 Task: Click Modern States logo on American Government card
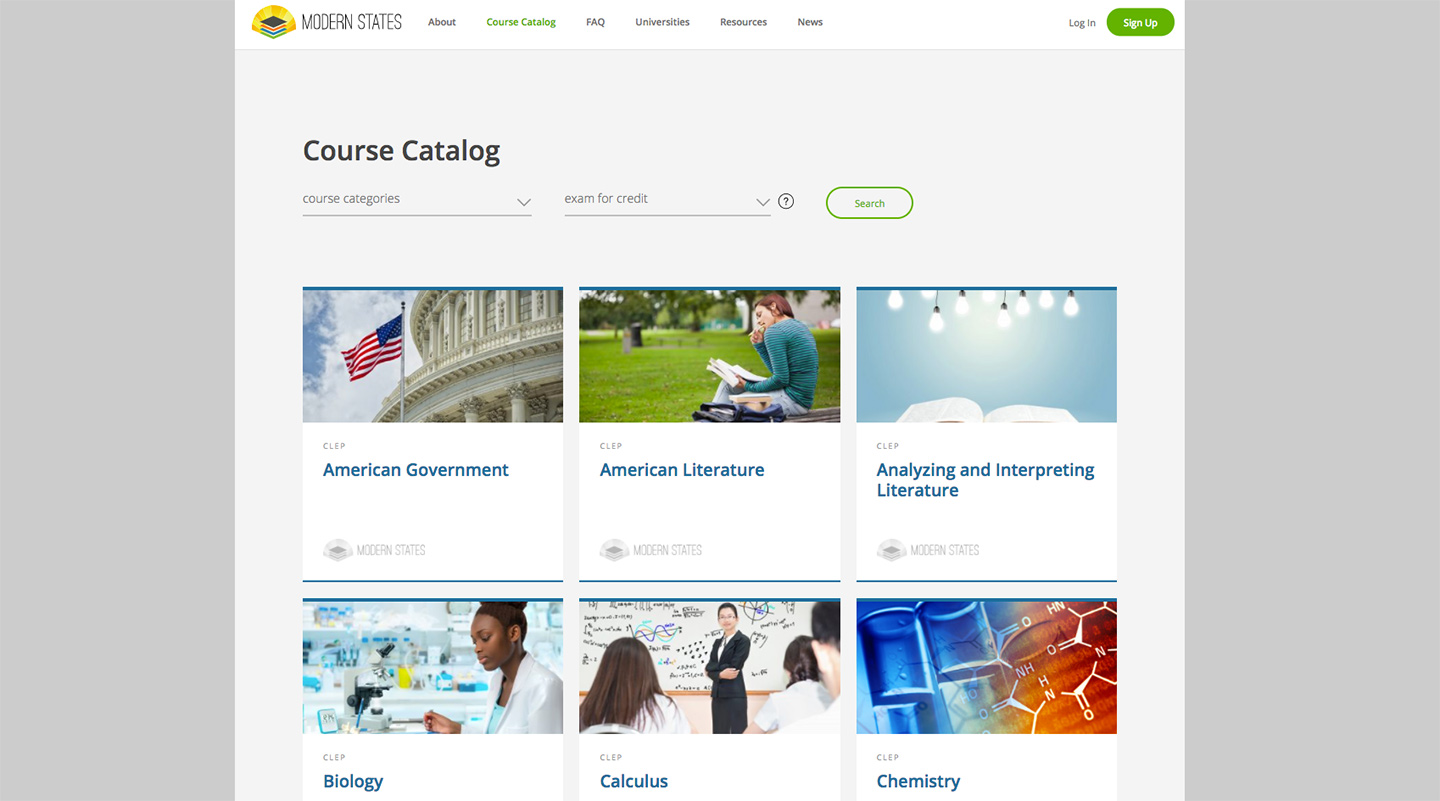374,550
